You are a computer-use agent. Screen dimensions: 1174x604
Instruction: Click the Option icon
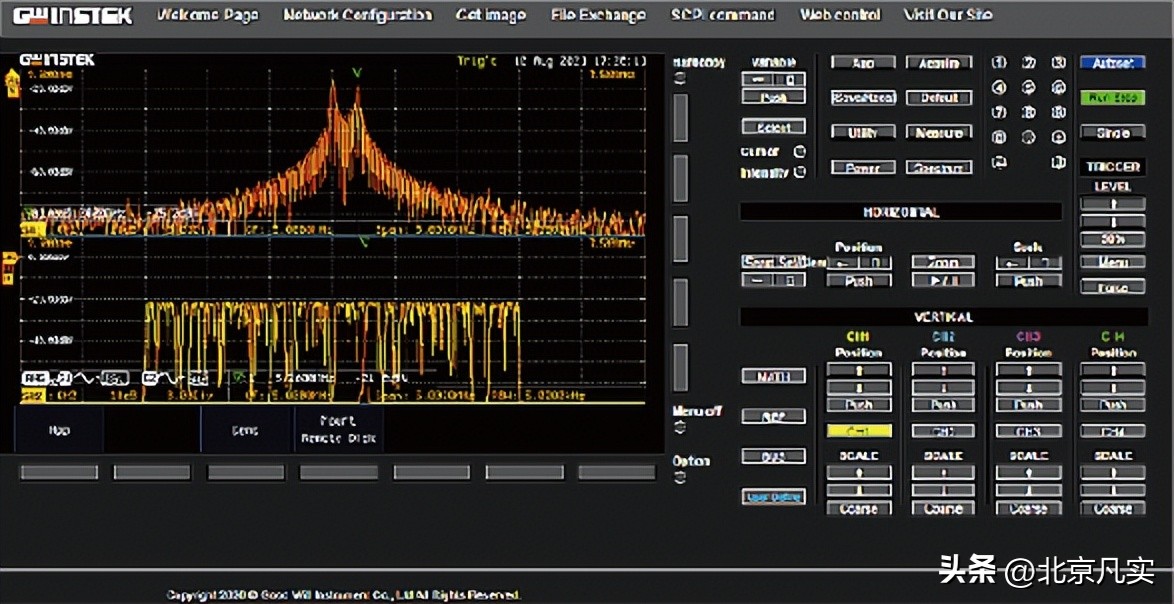(681, 477)
